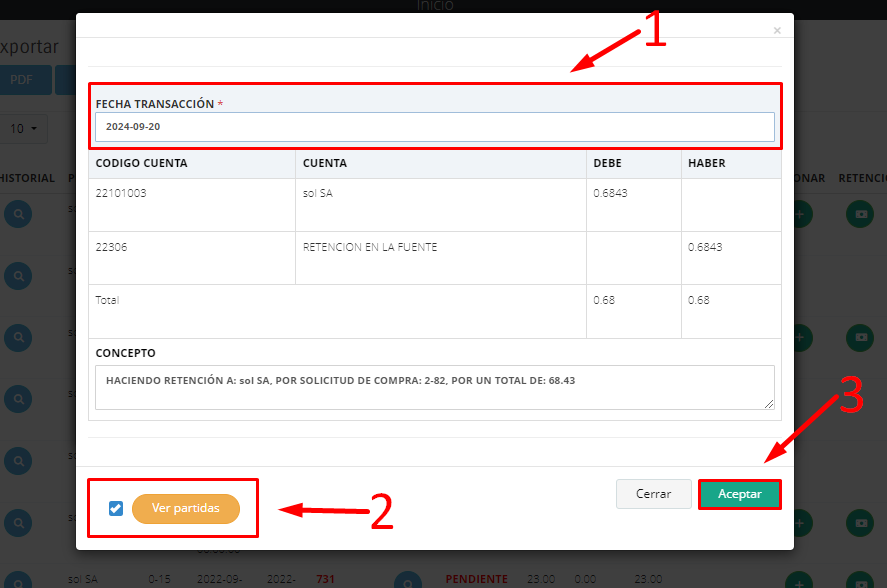Close the dialog with the X icon
This screenshot has height=588, width=887.
coord(777,31)
